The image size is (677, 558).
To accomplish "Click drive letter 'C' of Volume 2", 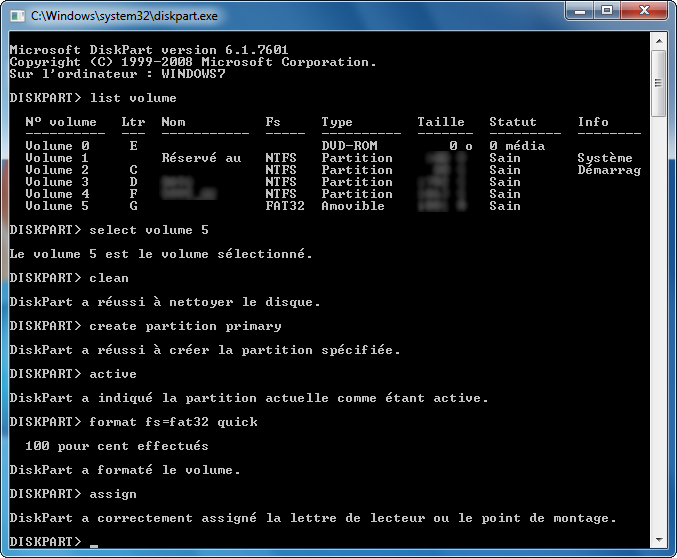I will coord(133,170).
